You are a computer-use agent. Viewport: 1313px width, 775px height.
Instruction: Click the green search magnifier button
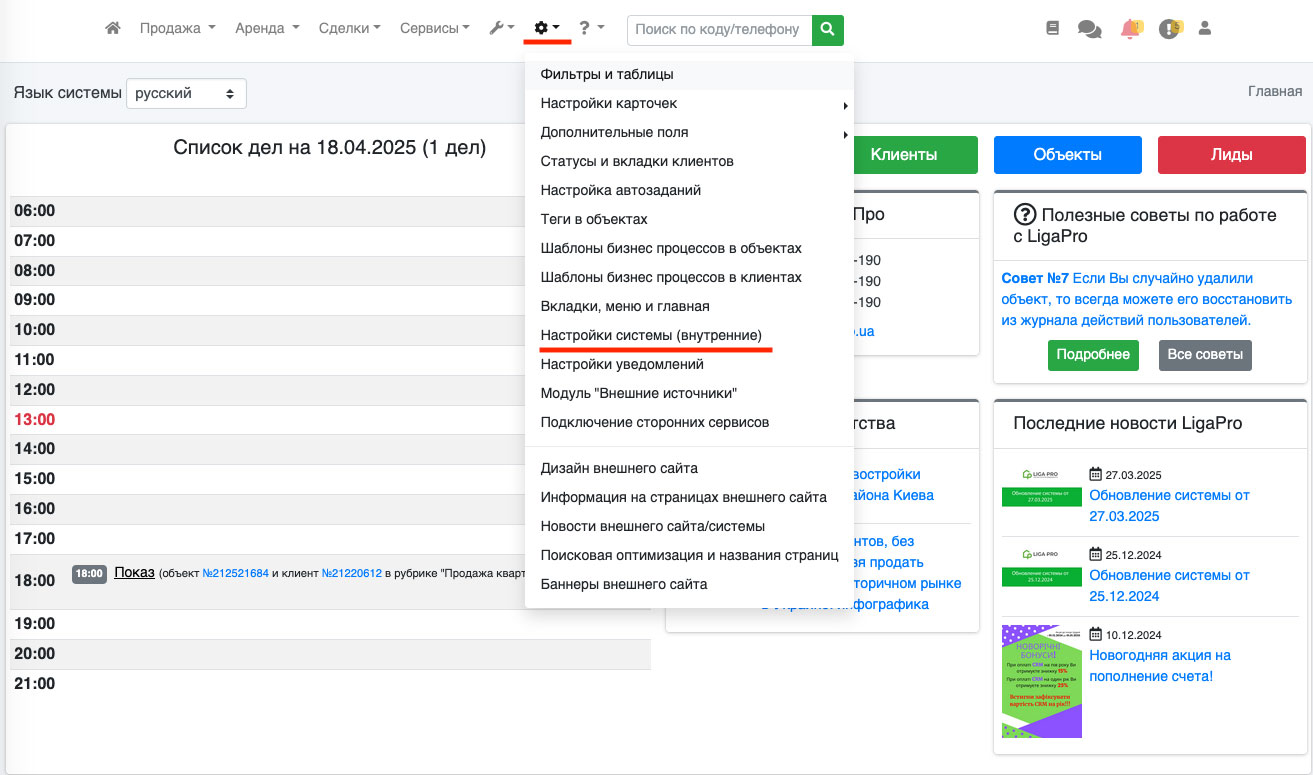tap(827, 30)
